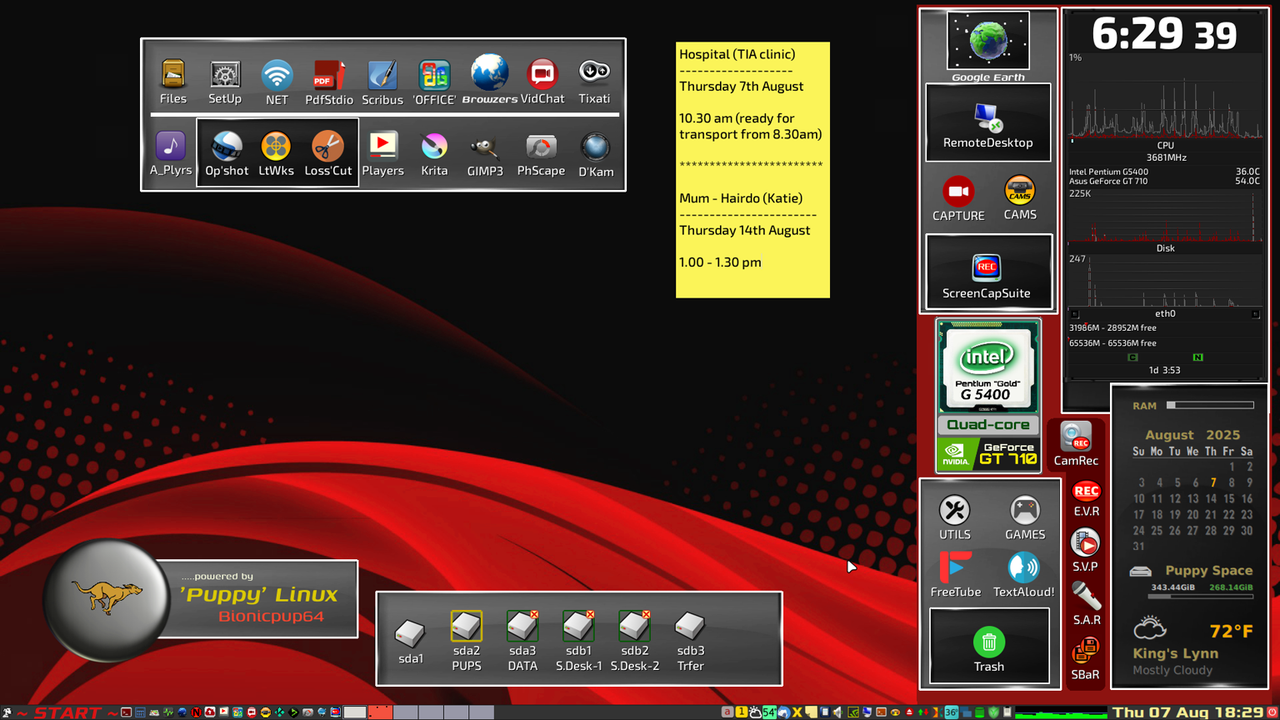Launch SBaR icon
Screen dimensions: 1280x720
click(1085, 652)
